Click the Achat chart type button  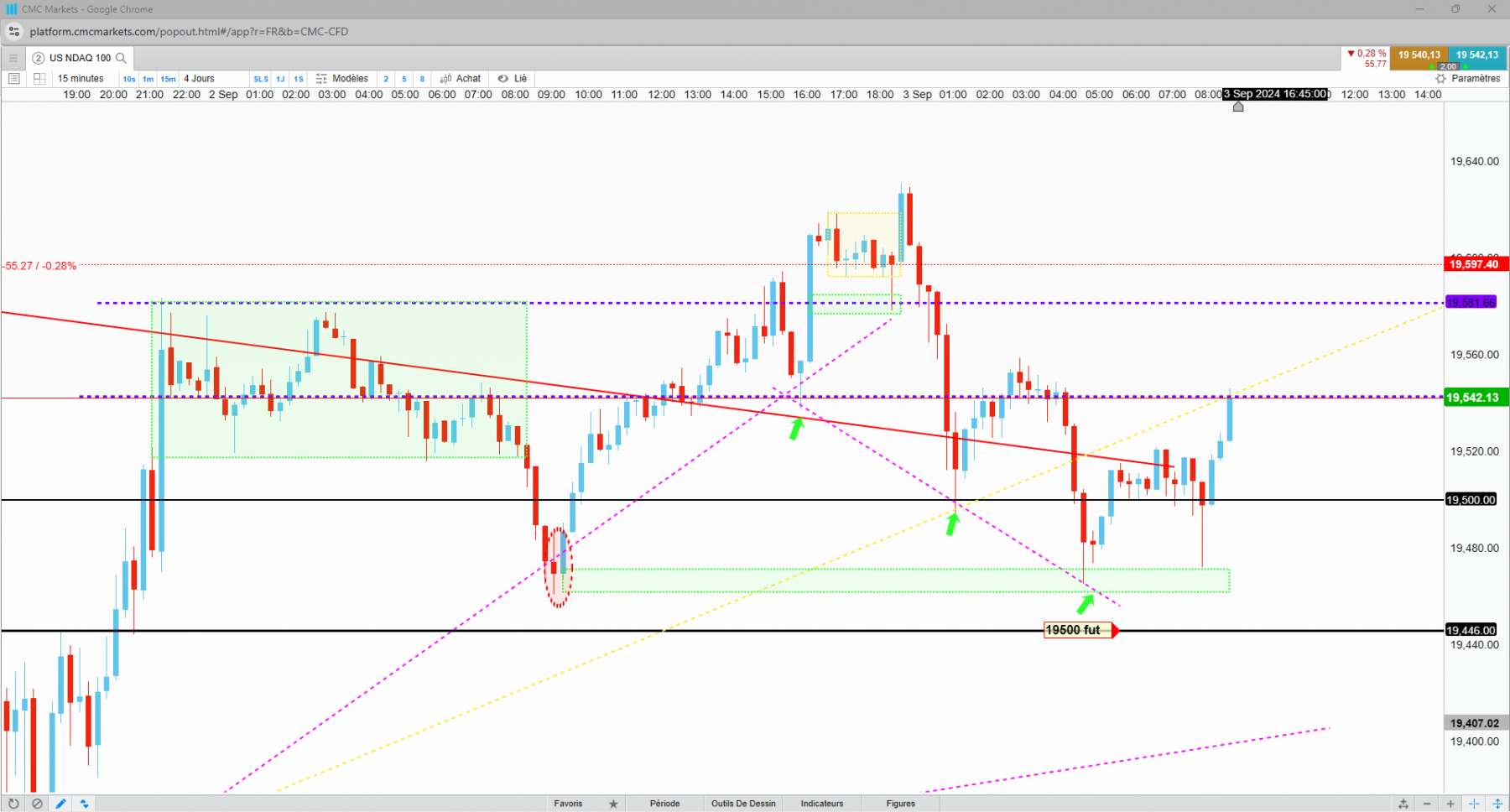coord(461,79)
